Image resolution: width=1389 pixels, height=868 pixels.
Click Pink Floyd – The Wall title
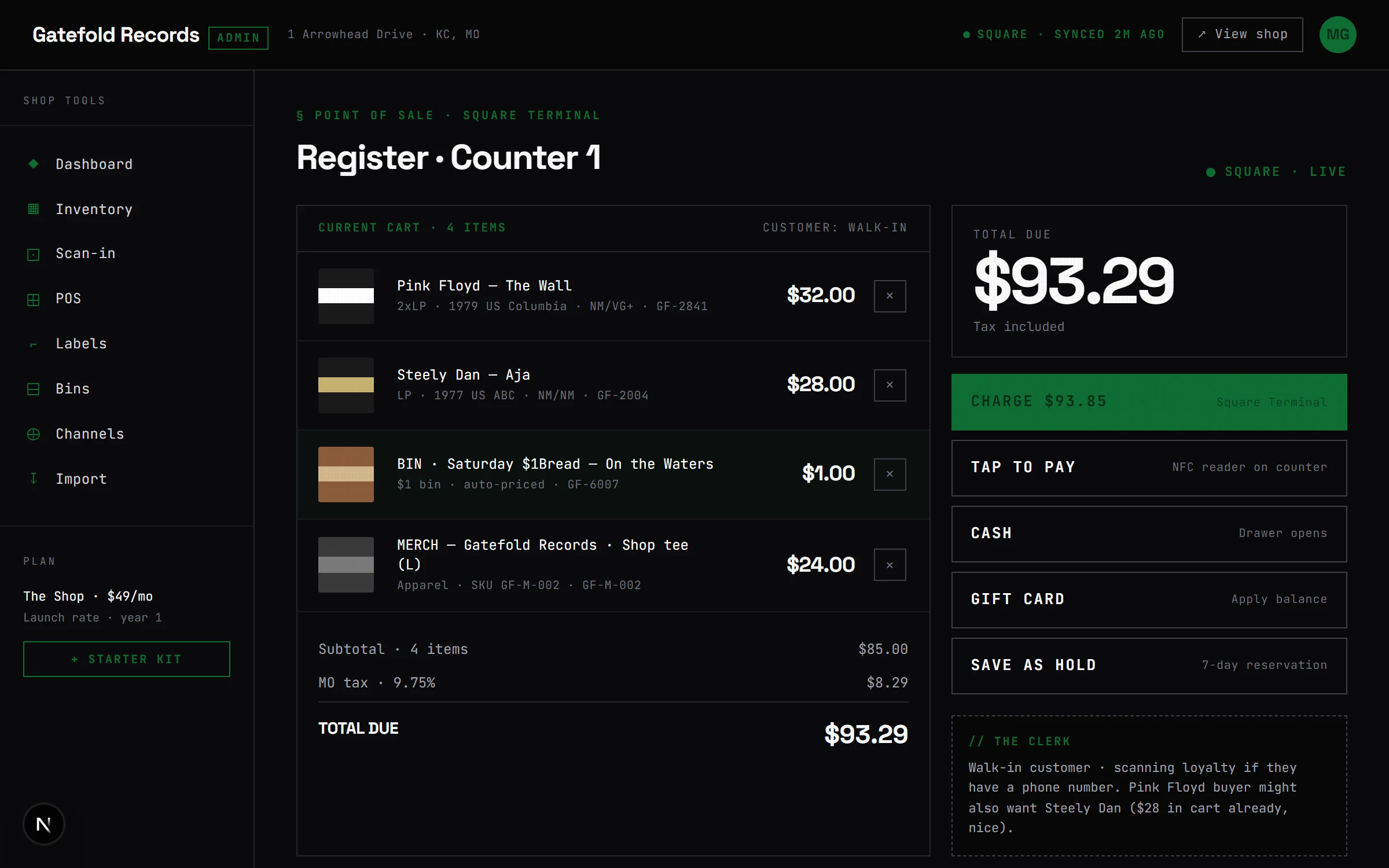[484, 286]
